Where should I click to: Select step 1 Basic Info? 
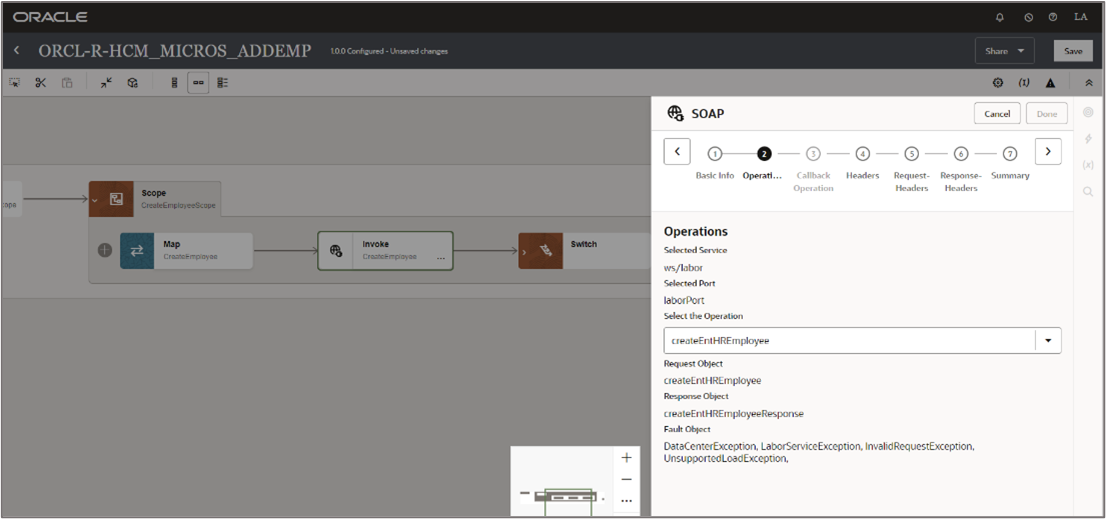715,154
